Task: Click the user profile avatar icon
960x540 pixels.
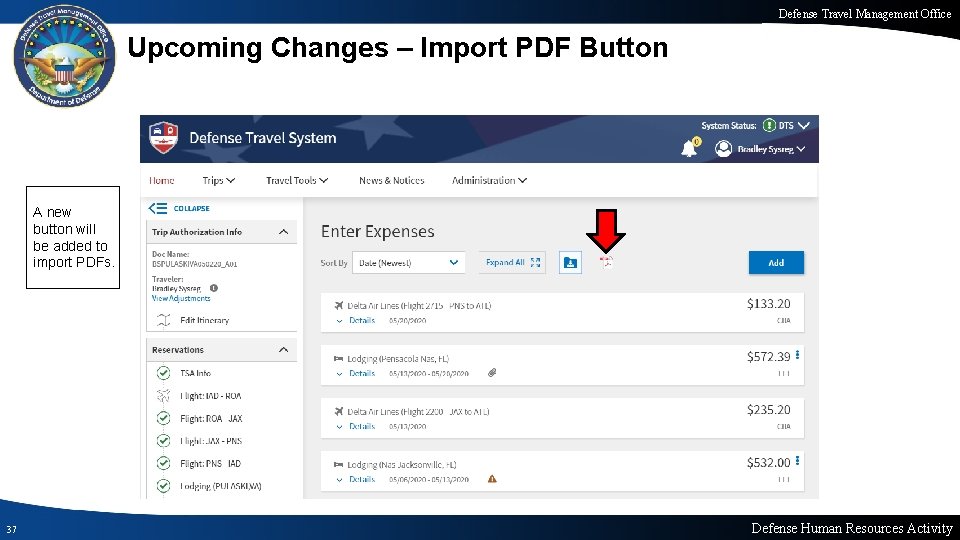Action: pos(723,148)
